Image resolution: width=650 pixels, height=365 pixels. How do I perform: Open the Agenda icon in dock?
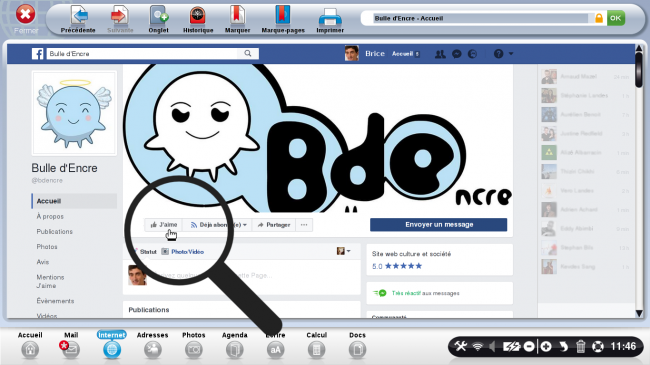[235, 350]
